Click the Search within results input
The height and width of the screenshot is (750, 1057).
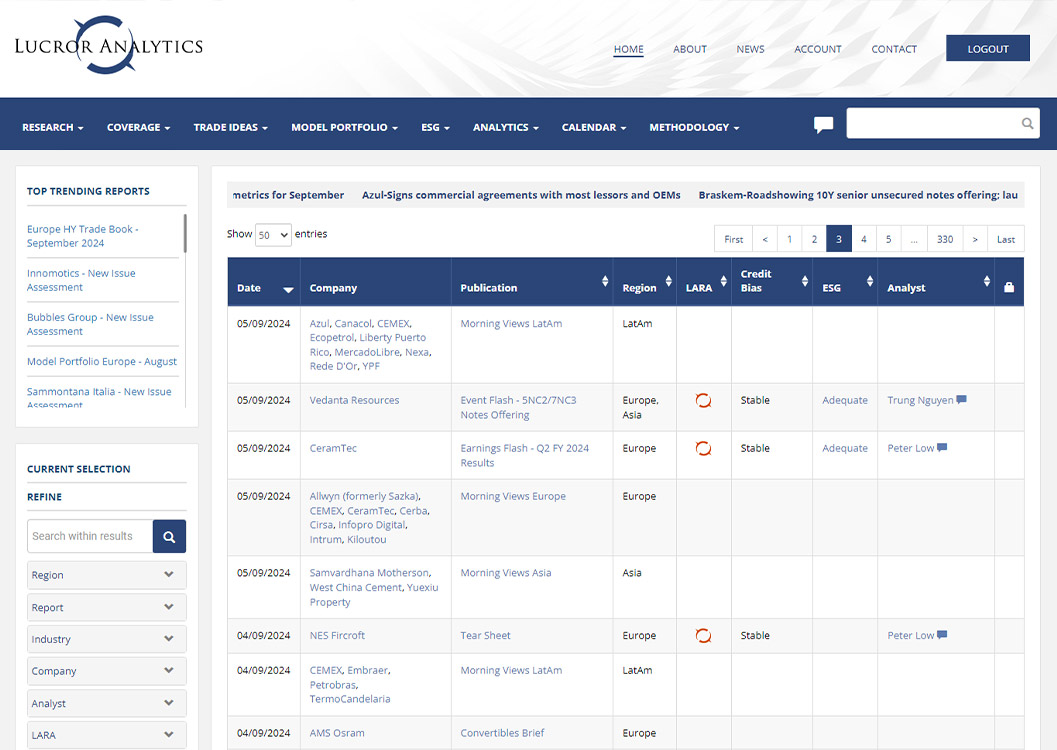[90, 536]
